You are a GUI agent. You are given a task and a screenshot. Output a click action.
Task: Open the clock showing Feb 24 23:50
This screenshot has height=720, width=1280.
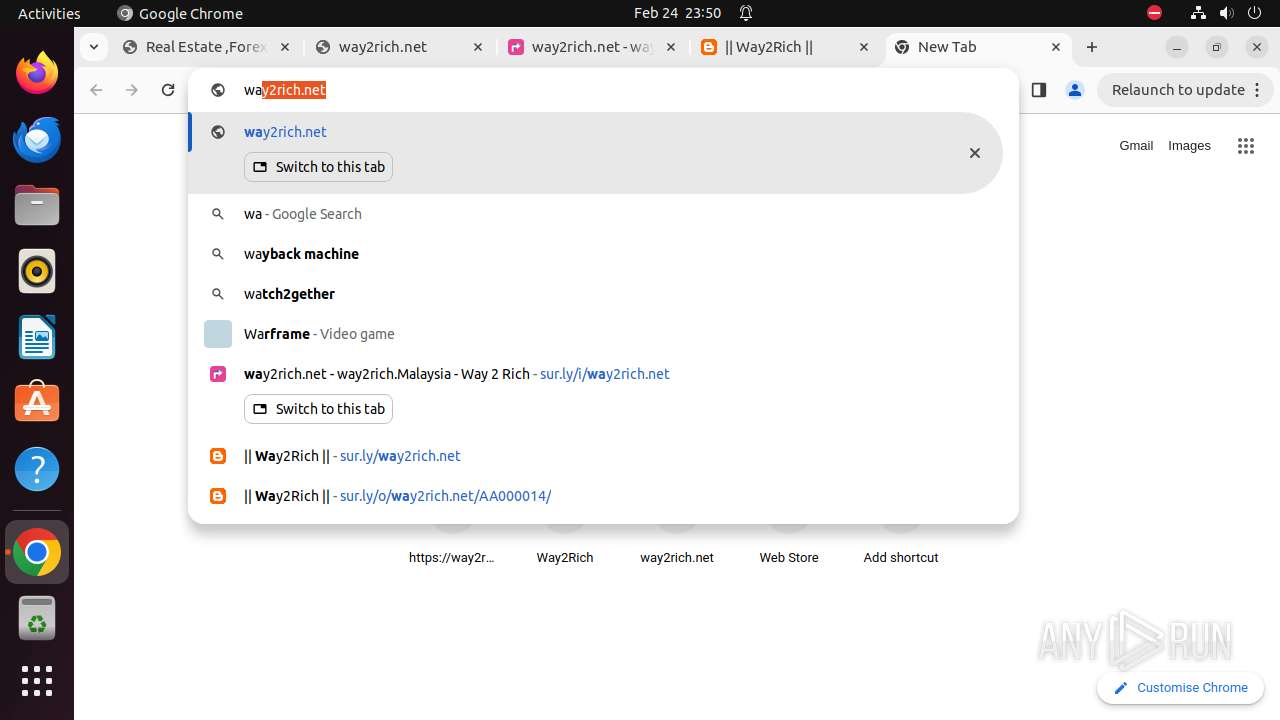(x=677, y=13)
